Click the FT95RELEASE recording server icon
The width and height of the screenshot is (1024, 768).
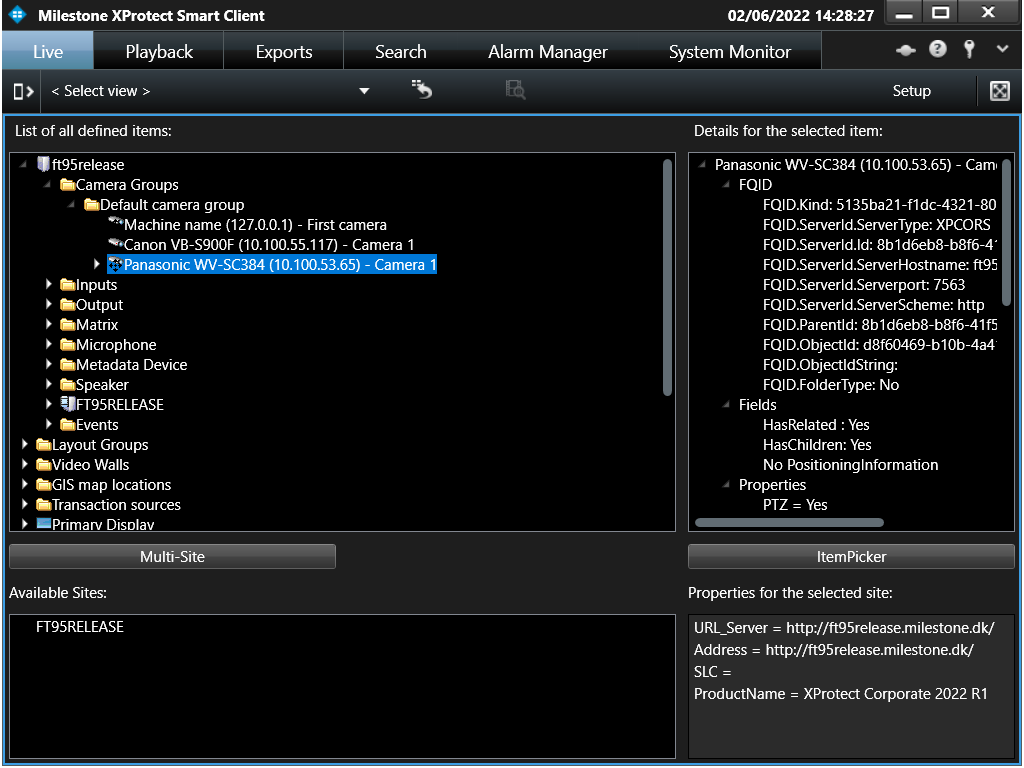(x=67, y=404)
